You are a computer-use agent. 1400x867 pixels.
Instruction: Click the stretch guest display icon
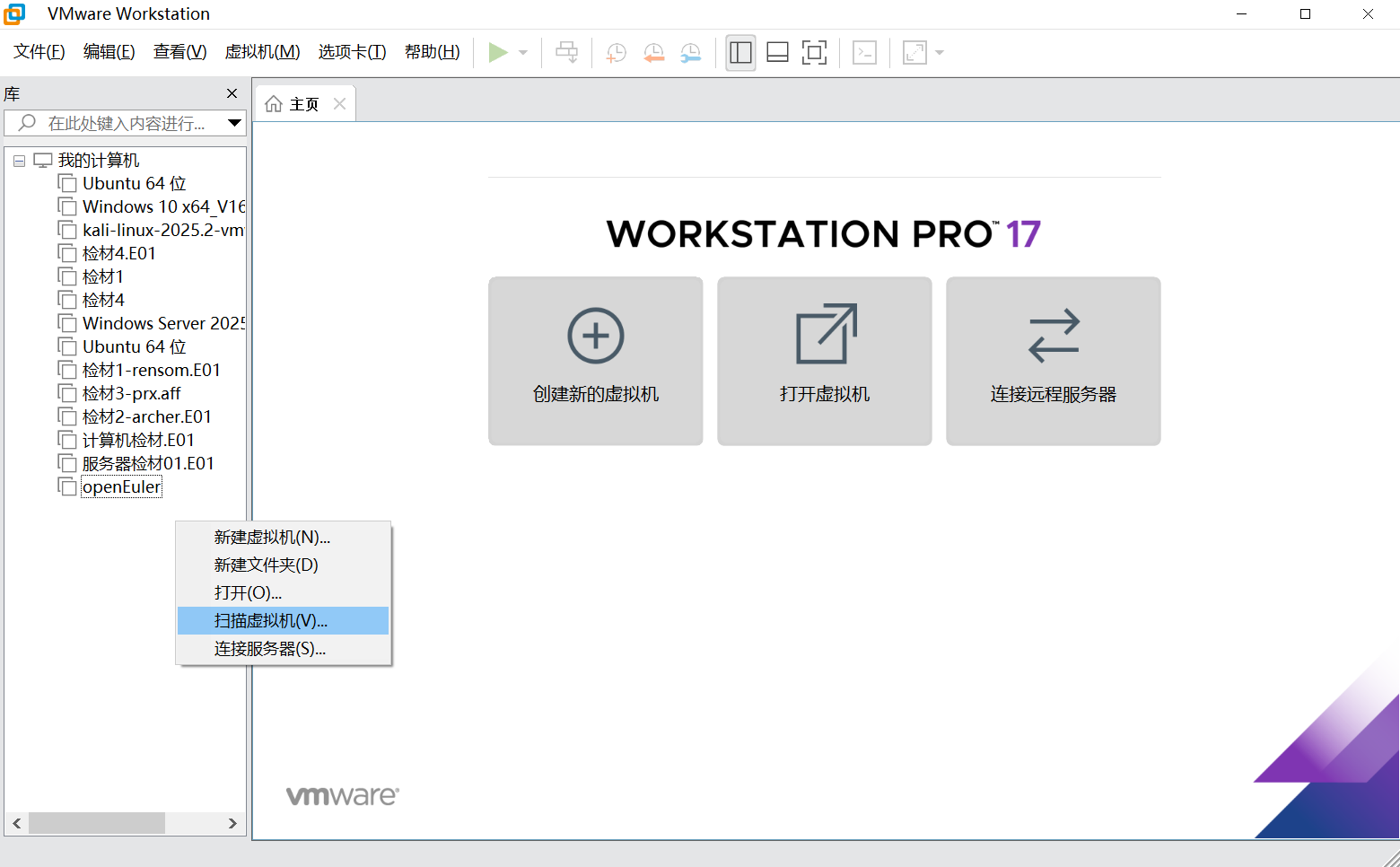click(x=914, y=53)
